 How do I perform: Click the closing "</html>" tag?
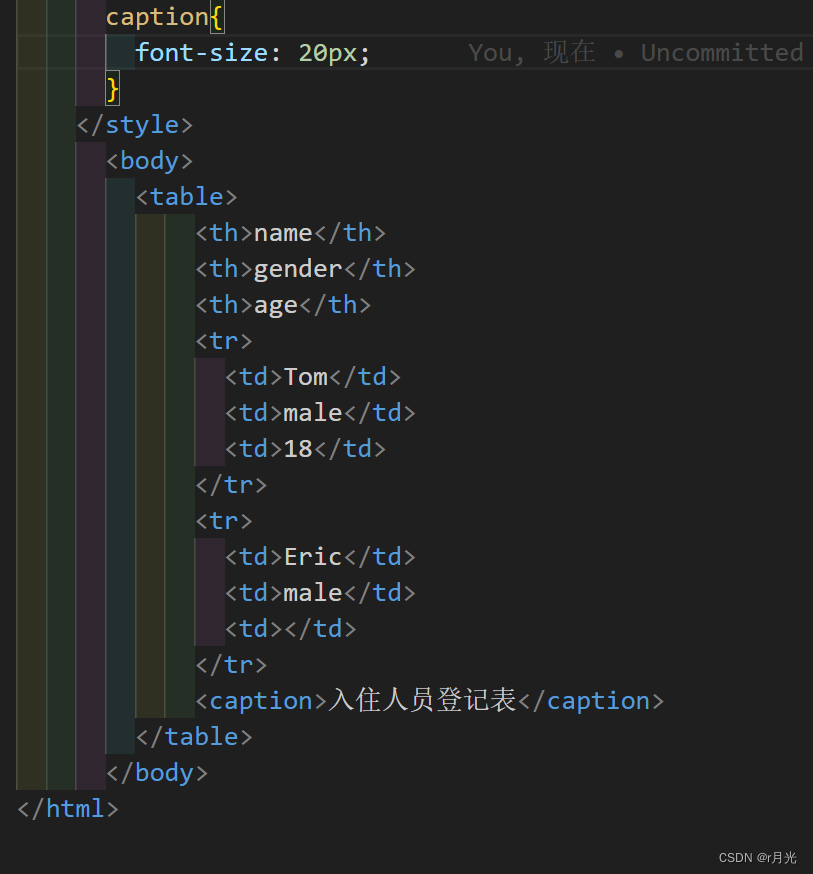point(68,809)
